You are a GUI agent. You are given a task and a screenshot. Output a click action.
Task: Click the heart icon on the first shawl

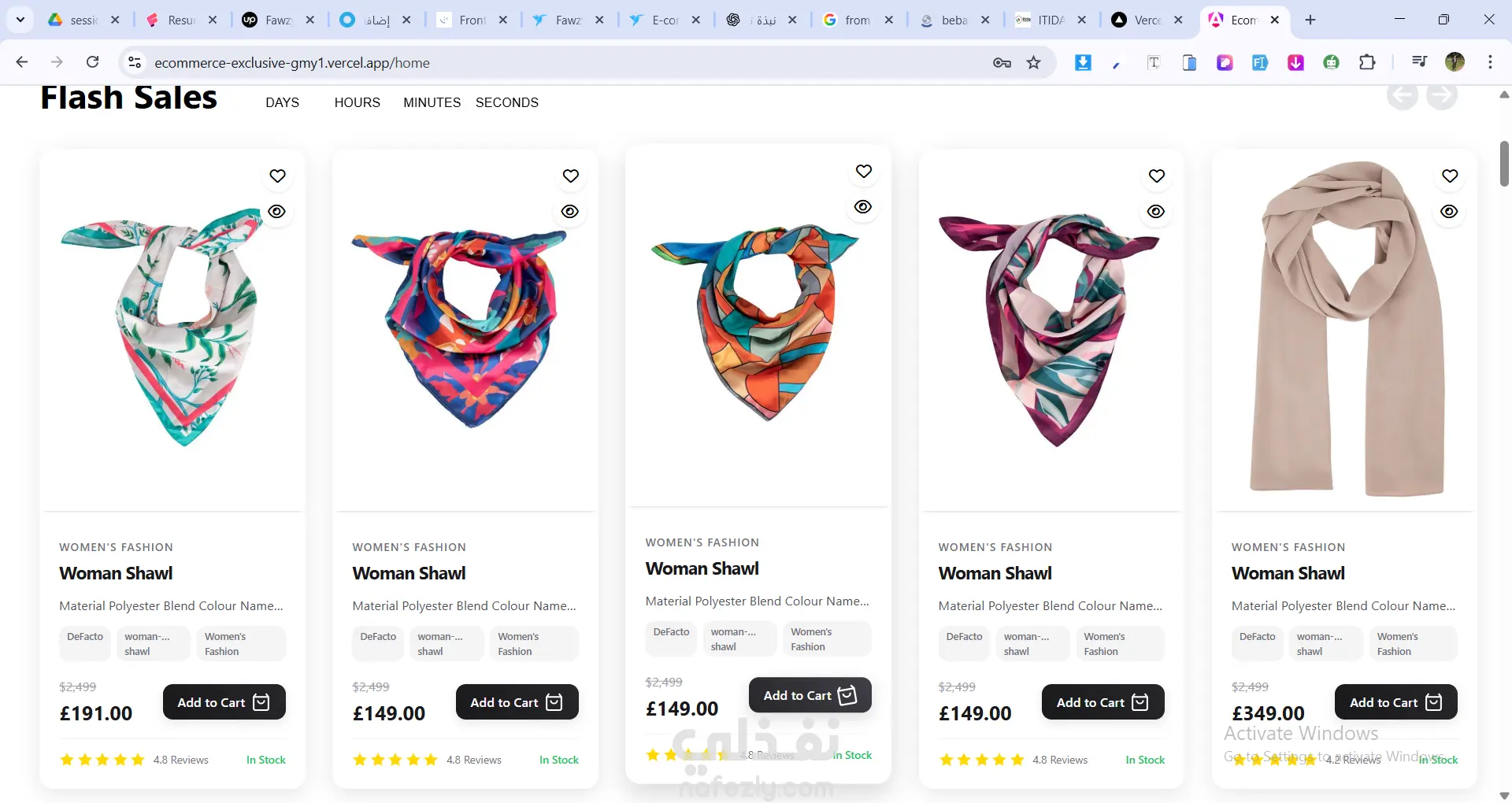click(277, 176)
